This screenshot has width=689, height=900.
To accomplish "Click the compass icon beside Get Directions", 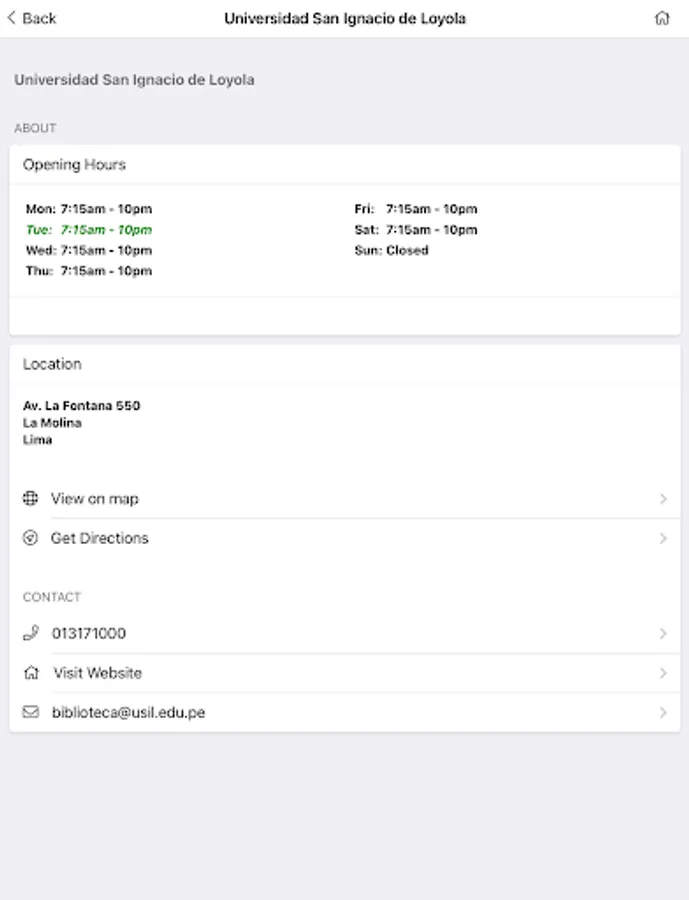I will [x=30, y=538].
